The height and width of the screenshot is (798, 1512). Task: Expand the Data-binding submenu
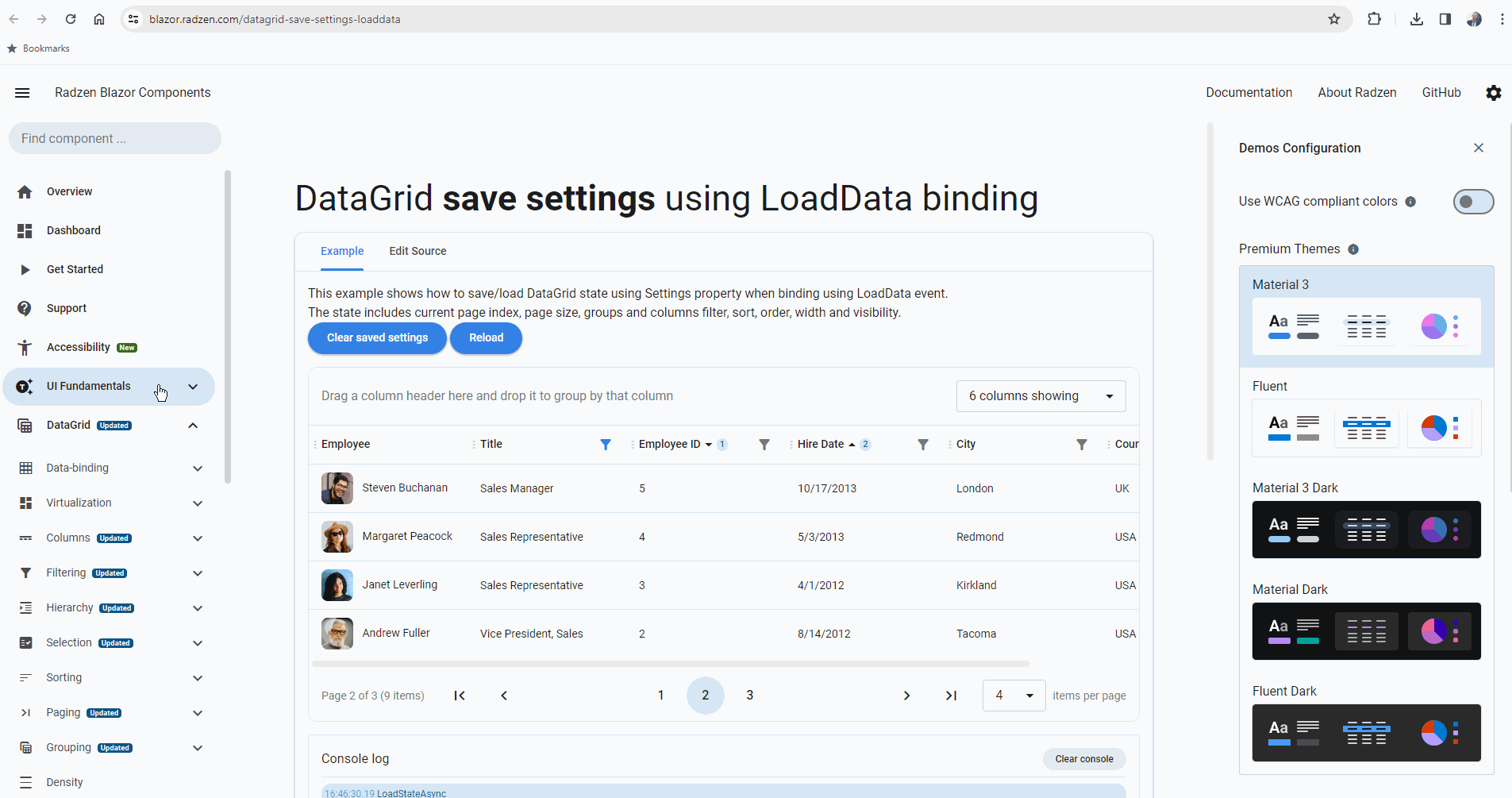point(198,468)
